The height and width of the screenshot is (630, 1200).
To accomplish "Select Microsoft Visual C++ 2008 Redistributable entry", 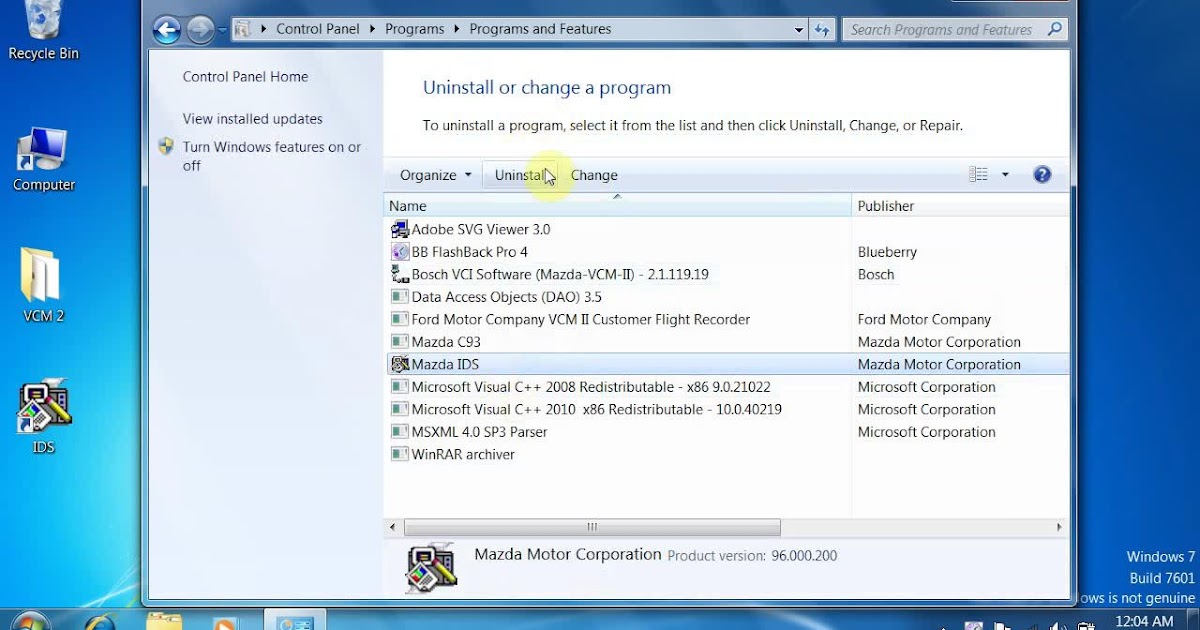I will (590, 387).
